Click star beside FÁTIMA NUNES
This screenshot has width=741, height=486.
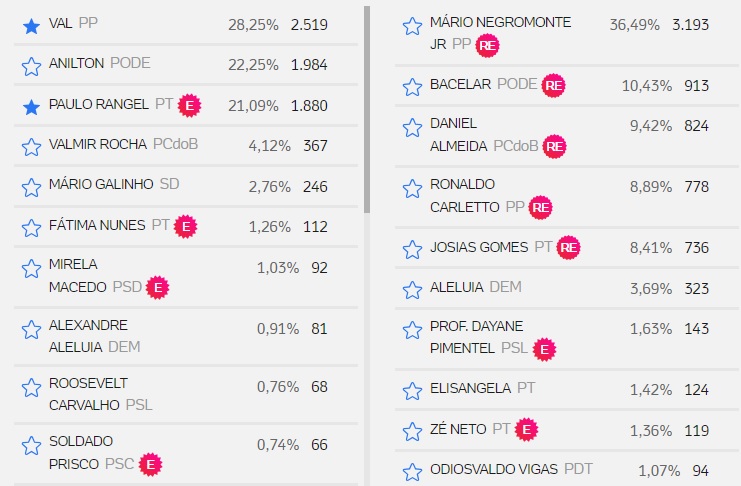(31, 228)
